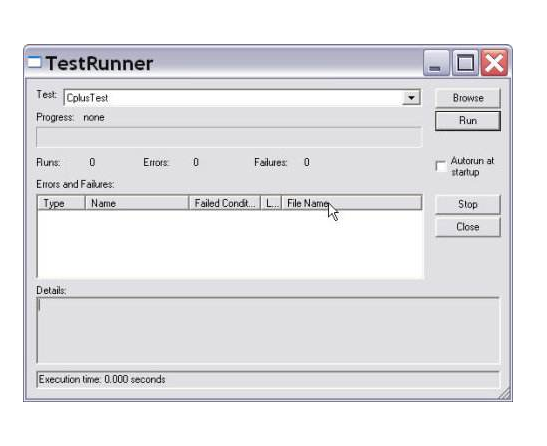Start tests with the Run button
547x446 pixels.
(x=468, y=121)
